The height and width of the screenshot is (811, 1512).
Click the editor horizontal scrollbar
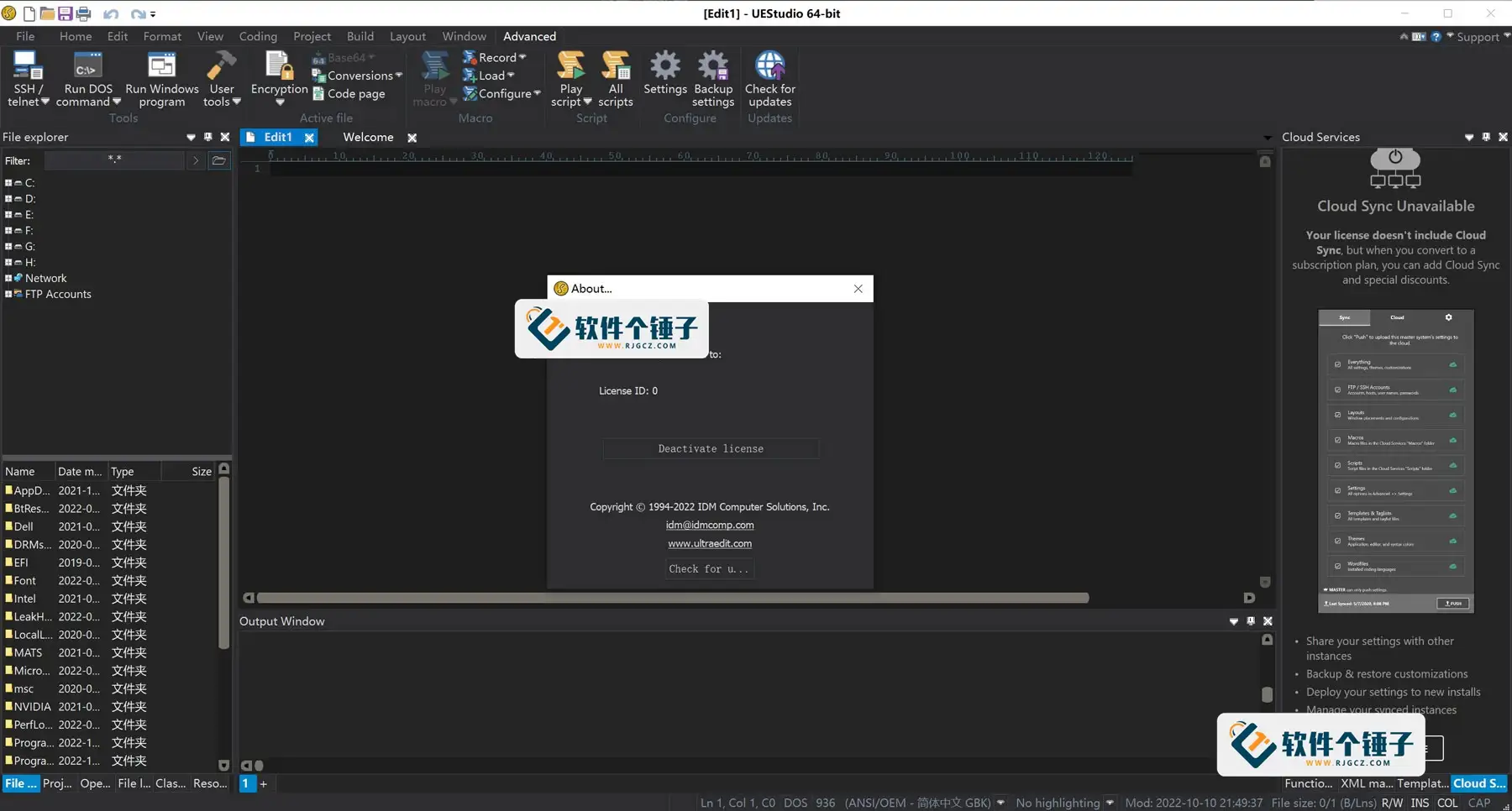point(672,598)
